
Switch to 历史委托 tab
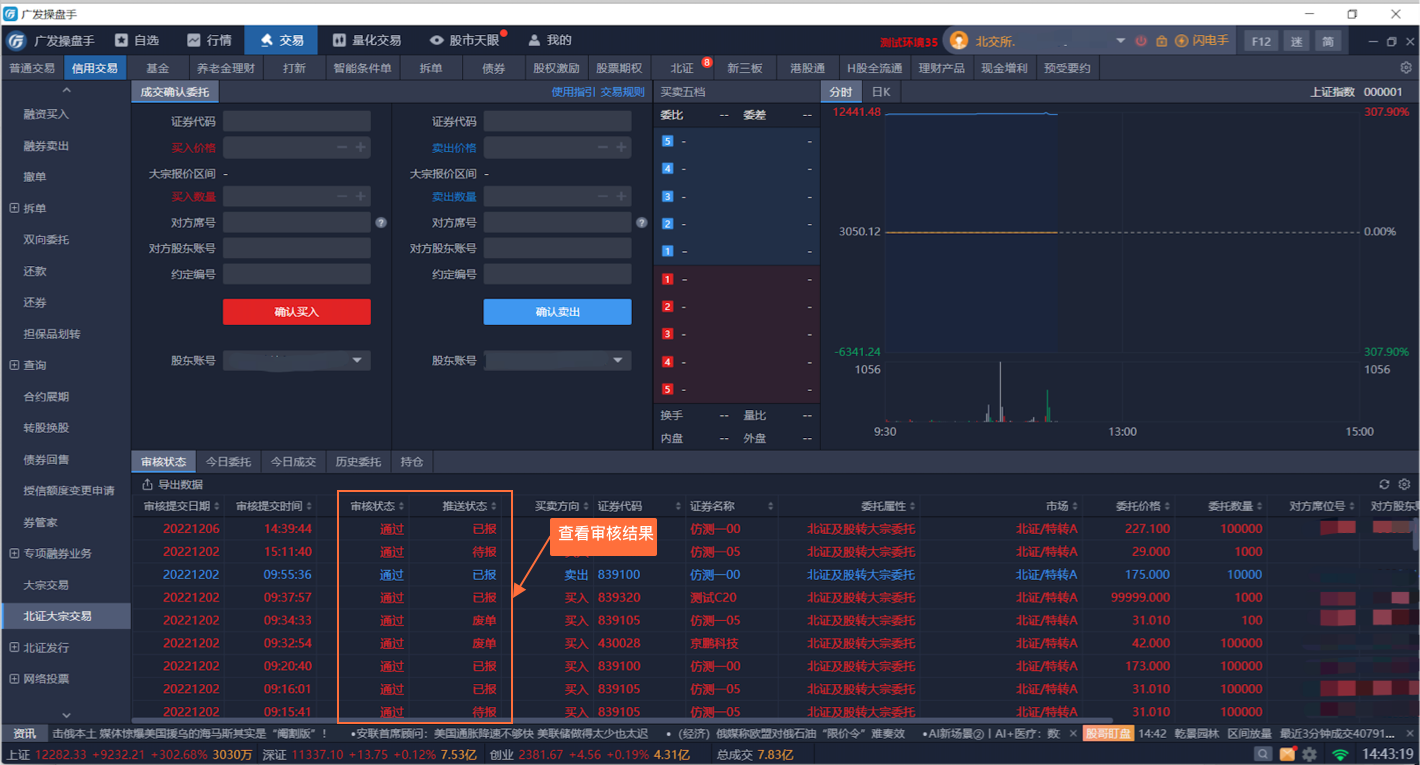point(358,462)
